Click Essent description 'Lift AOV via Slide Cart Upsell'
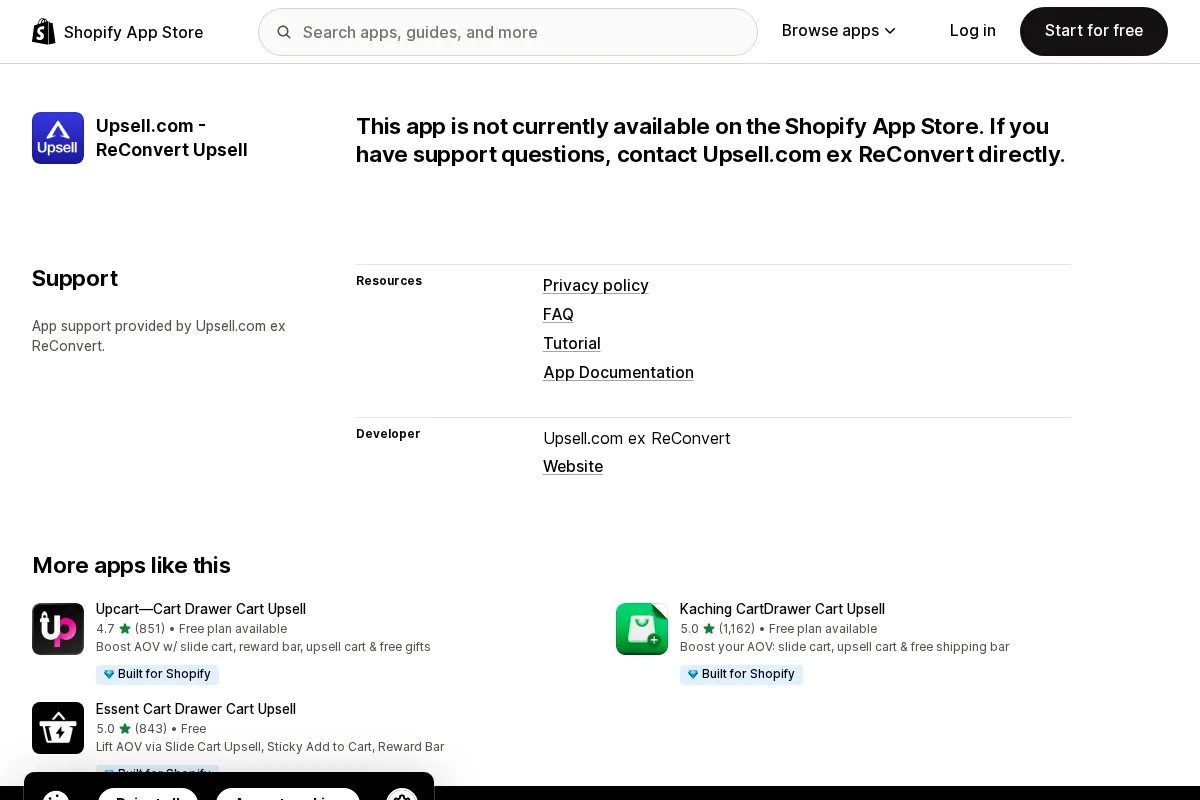 (270, 747)
